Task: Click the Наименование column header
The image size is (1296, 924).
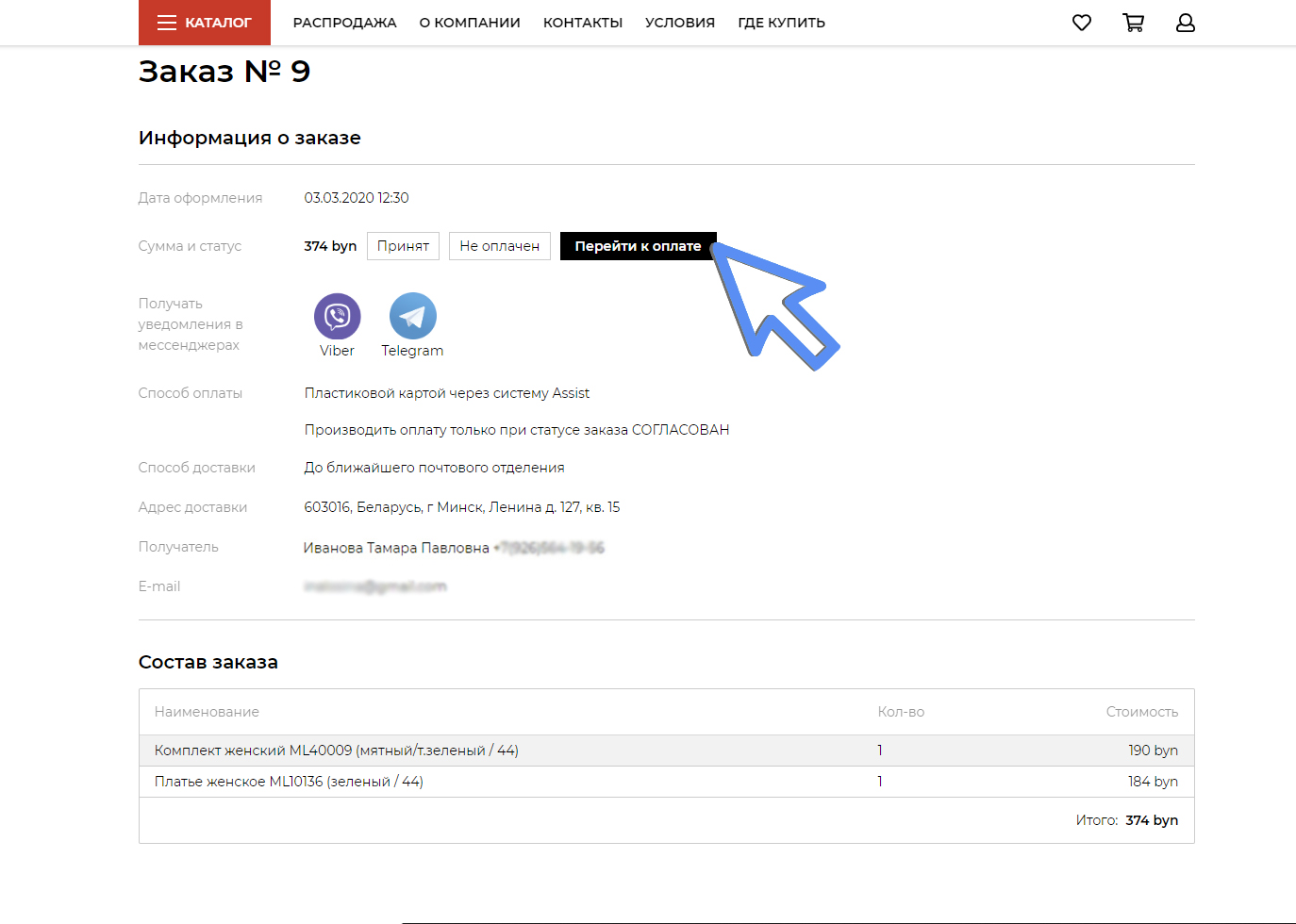Action: 207,712
